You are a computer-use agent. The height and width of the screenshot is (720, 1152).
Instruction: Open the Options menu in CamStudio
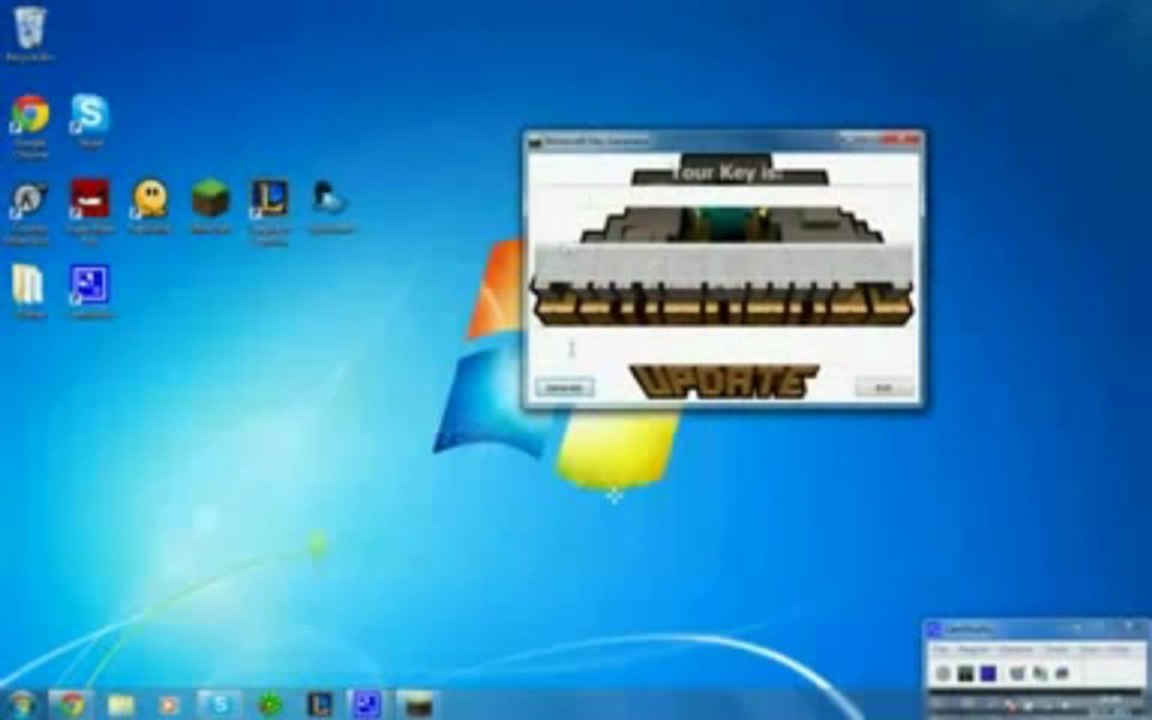pos(1016,650)
